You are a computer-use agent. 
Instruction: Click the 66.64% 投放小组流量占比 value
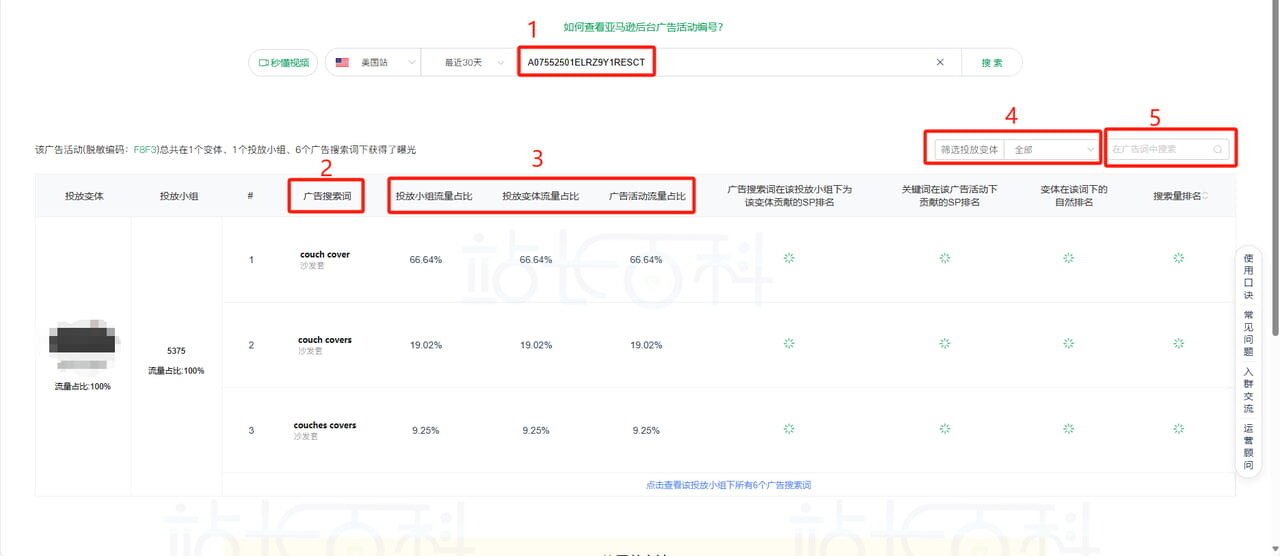(425, 260)
